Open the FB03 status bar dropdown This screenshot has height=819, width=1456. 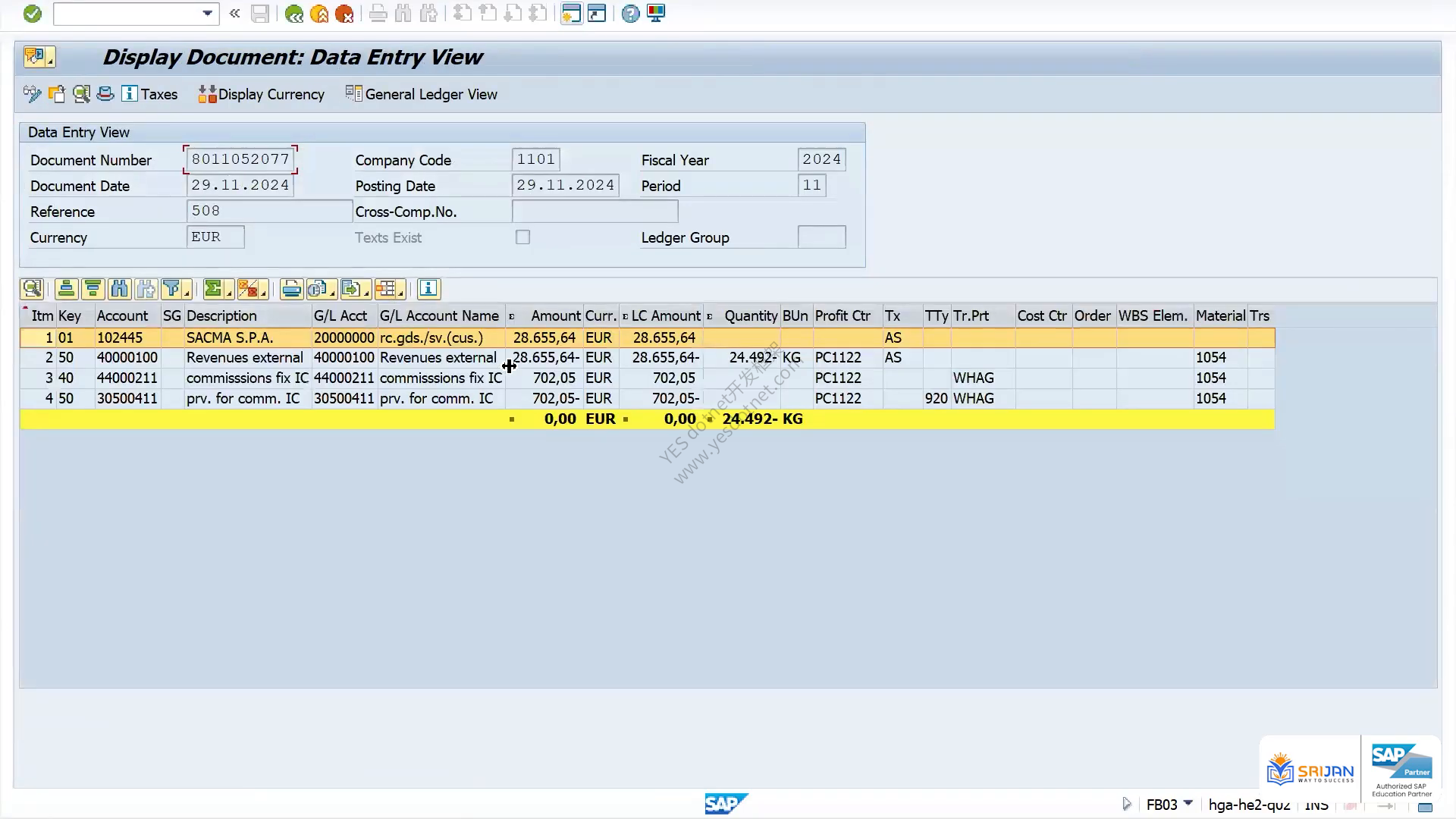1188,803
